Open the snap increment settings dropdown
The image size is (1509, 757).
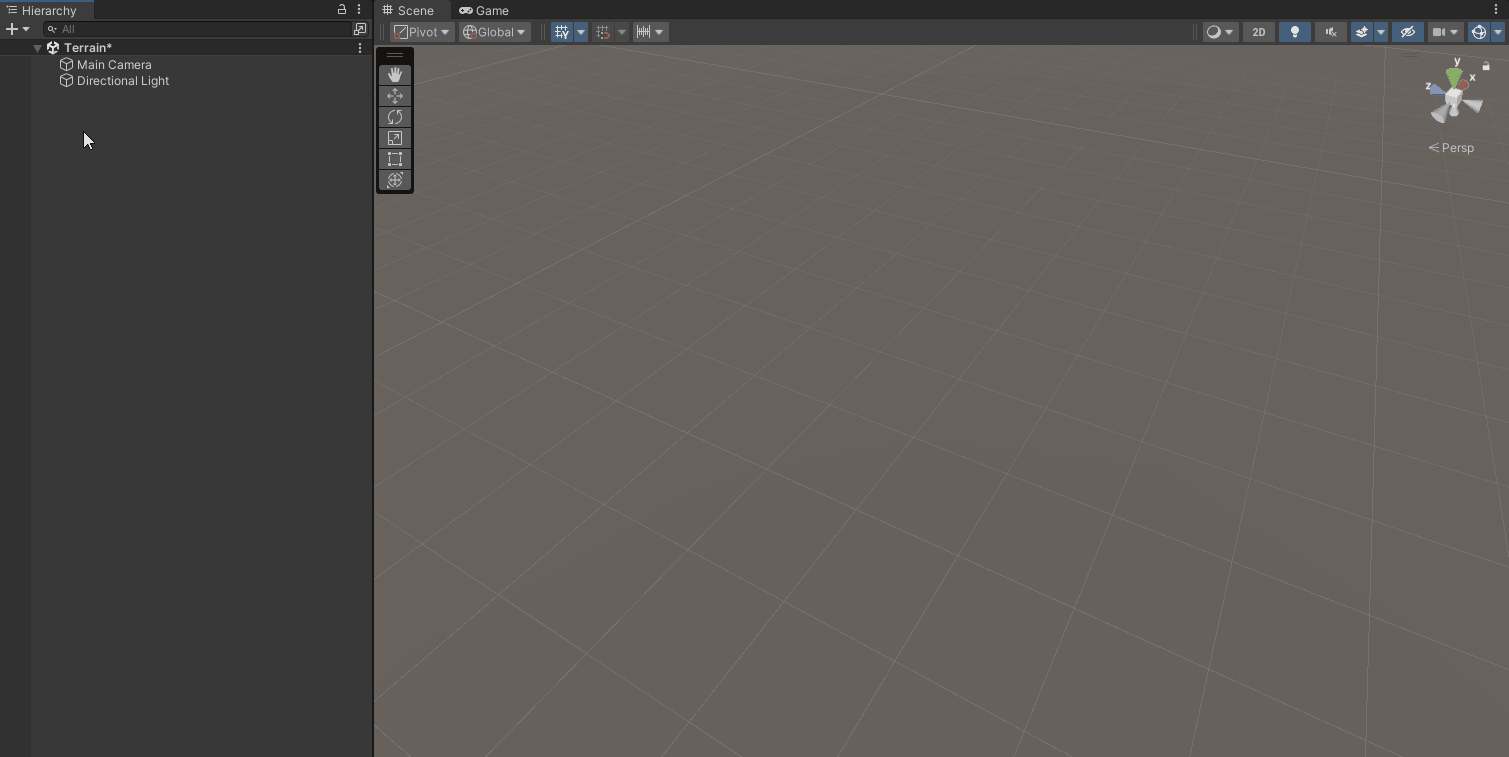pyautogui.click(x=650, y=32)
